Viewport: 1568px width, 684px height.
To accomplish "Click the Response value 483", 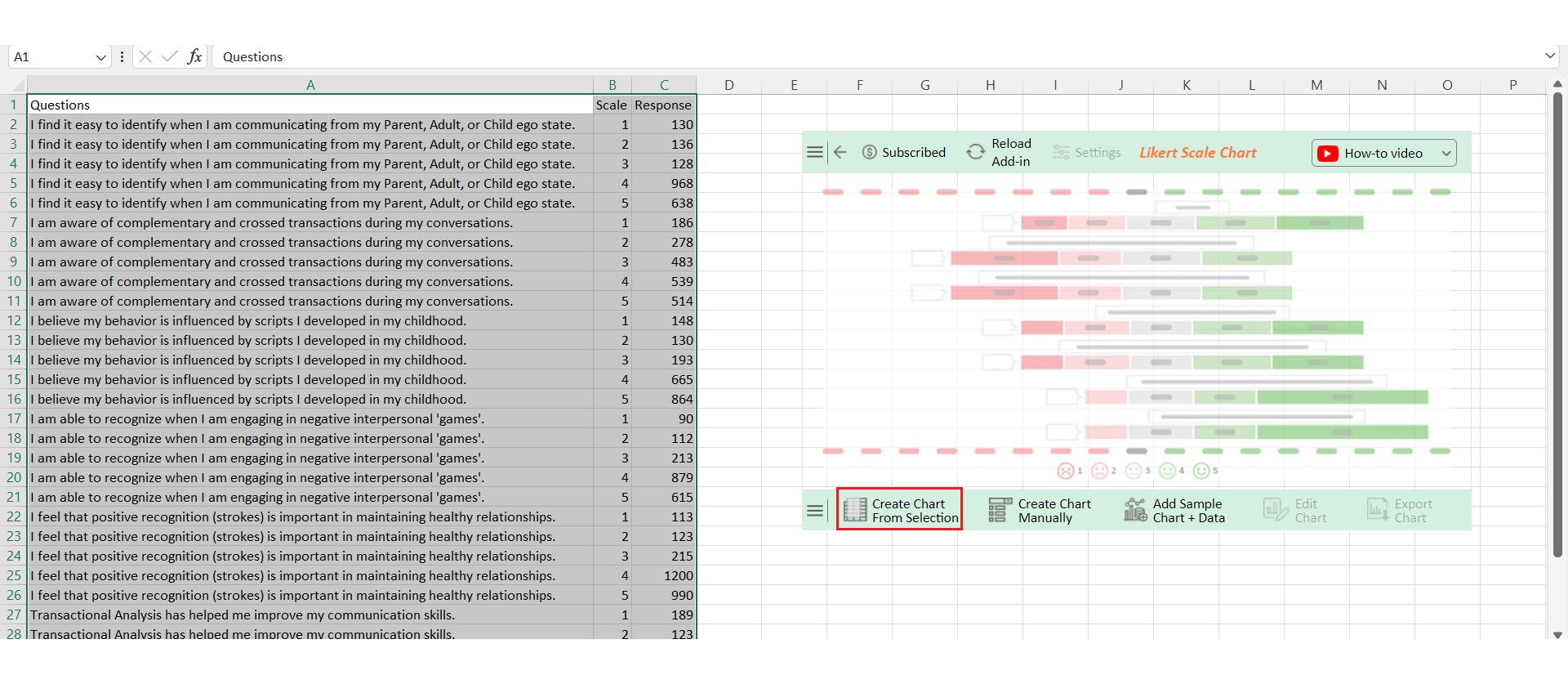I will (664, 262).
